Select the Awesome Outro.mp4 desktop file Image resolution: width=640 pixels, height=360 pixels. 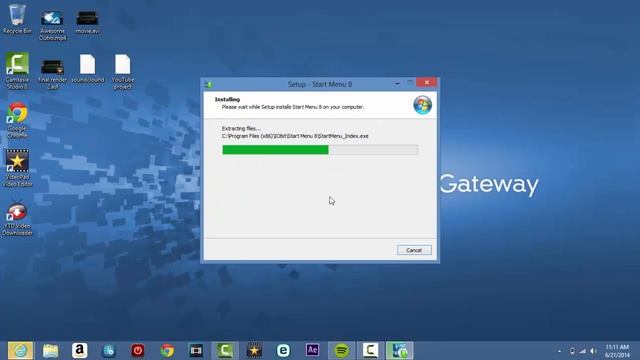click(x=53, y=24)
